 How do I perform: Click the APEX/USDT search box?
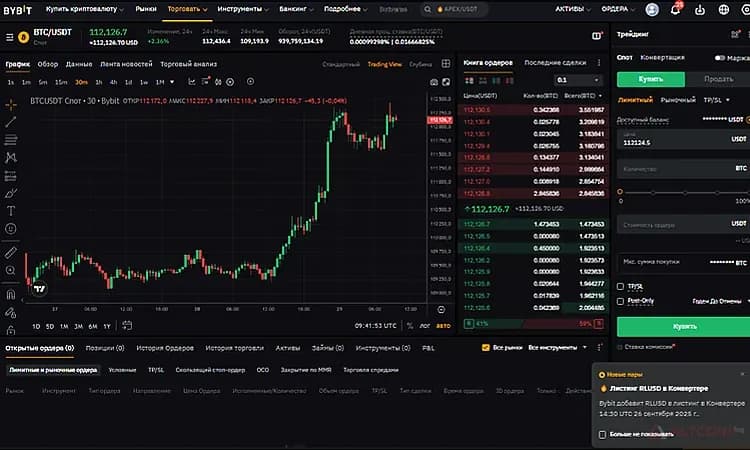coord(454,9)
